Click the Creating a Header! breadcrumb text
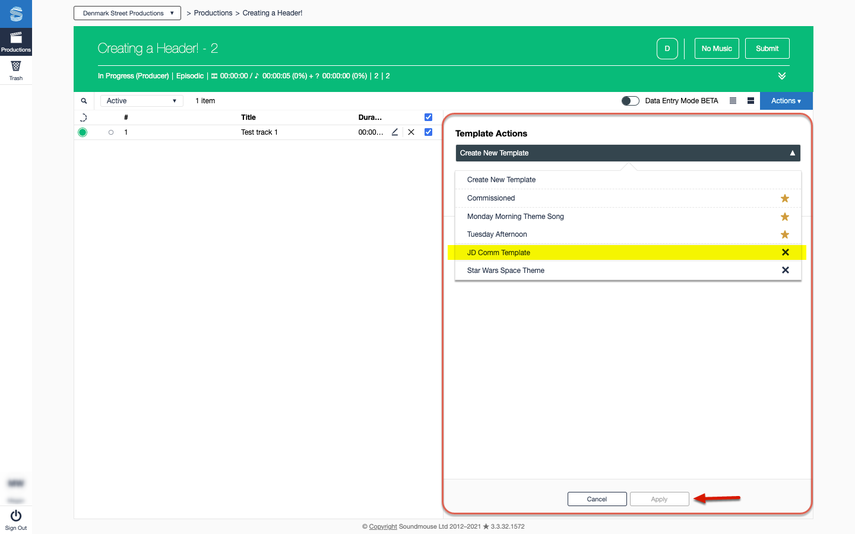The height and width of the screenshot is (534, 855). [272, 13]
